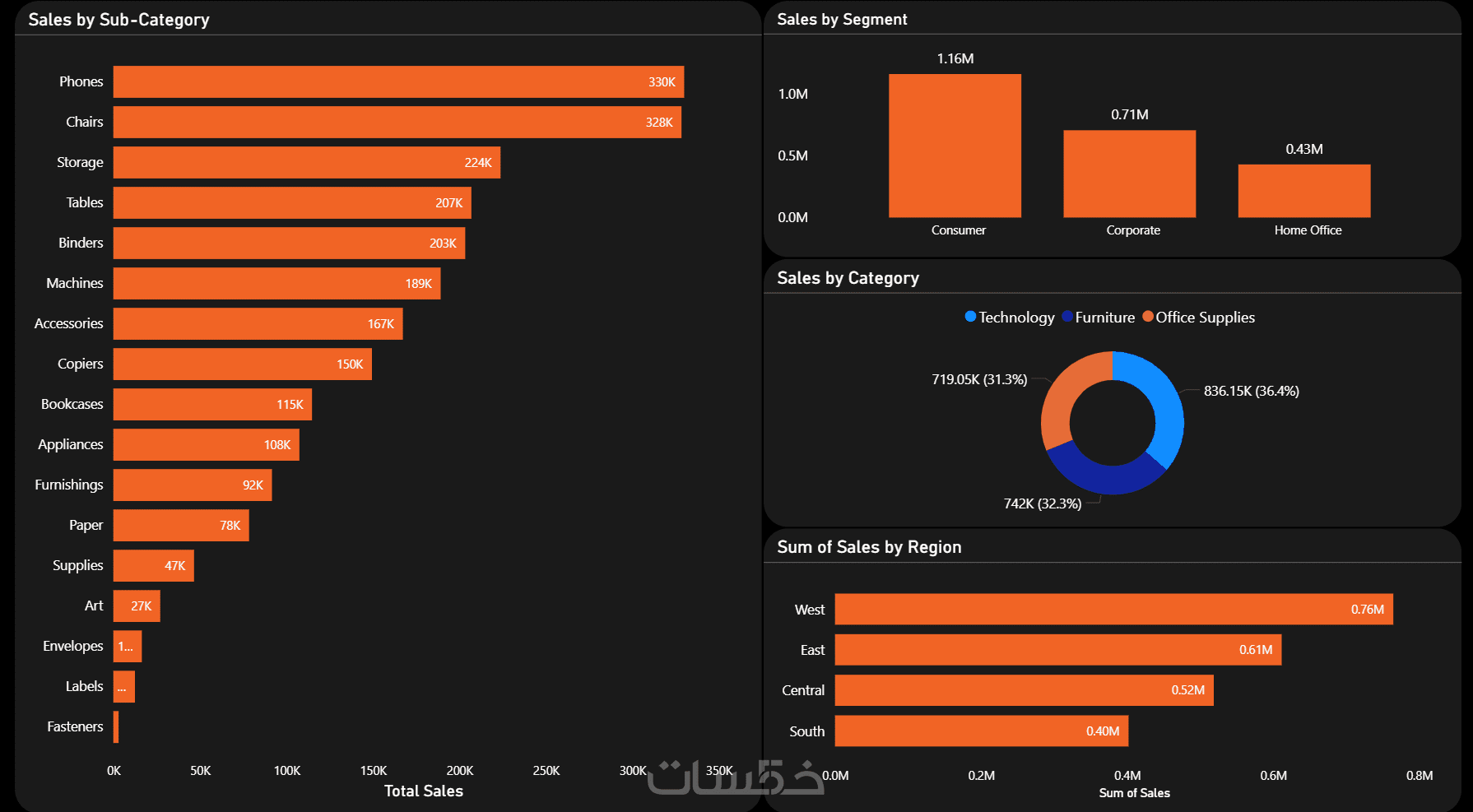Image resolution: width=1473 pixels, height=812 pixels.
Task: Select the Storage sales bar
Action: coord(307,162)
